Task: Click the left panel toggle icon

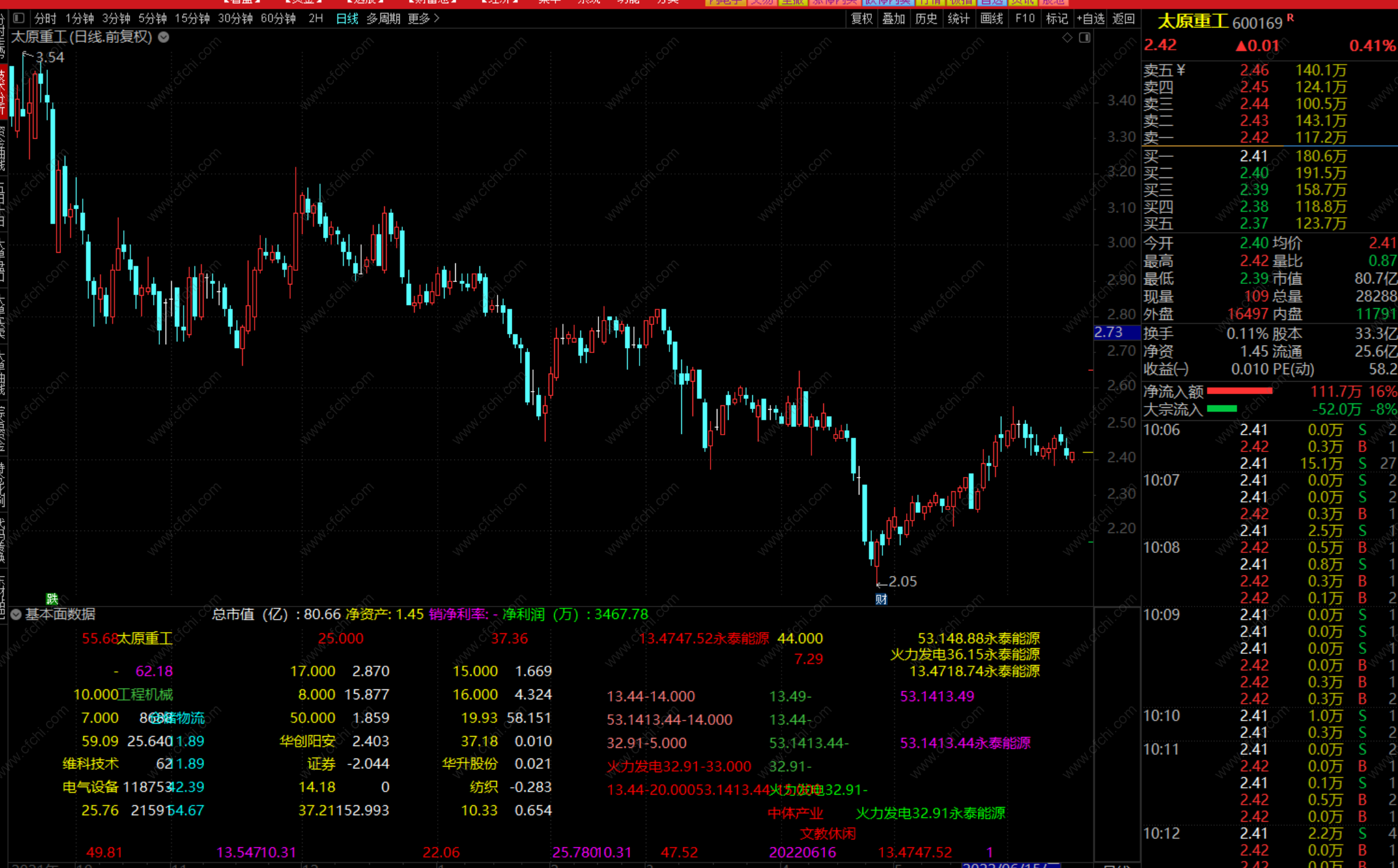Action: 19,18
